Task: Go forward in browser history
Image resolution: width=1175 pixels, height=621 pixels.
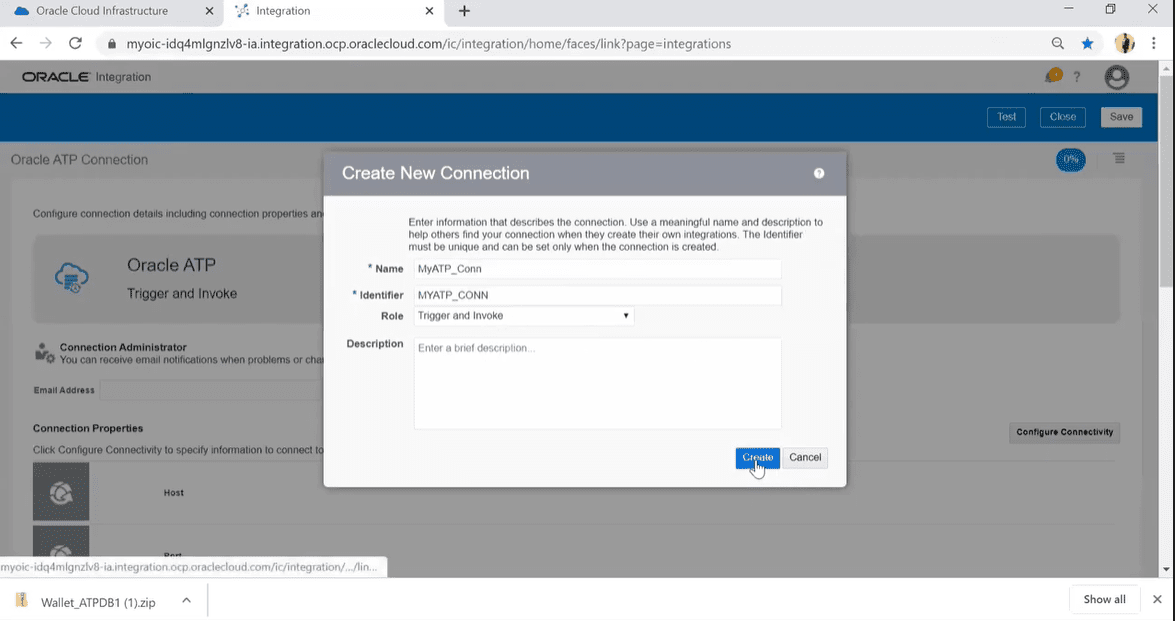Action: 46,43
